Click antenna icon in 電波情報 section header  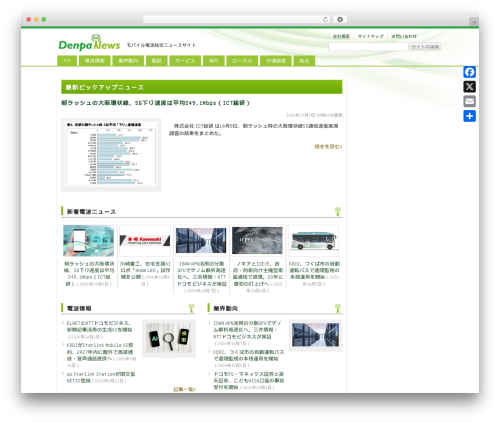click(191, 308)
